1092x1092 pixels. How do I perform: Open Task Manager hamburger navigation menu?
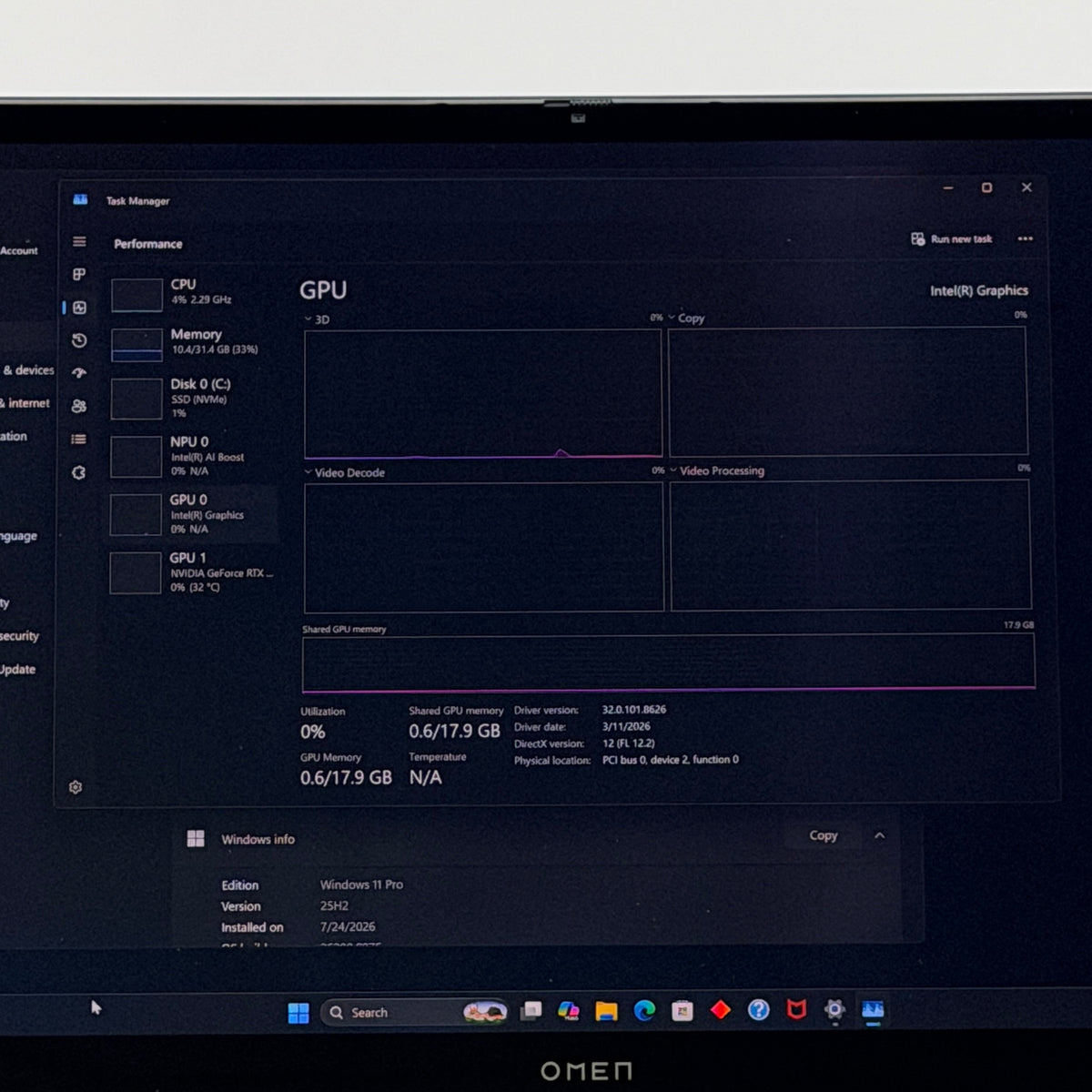(x=79, y=242)
